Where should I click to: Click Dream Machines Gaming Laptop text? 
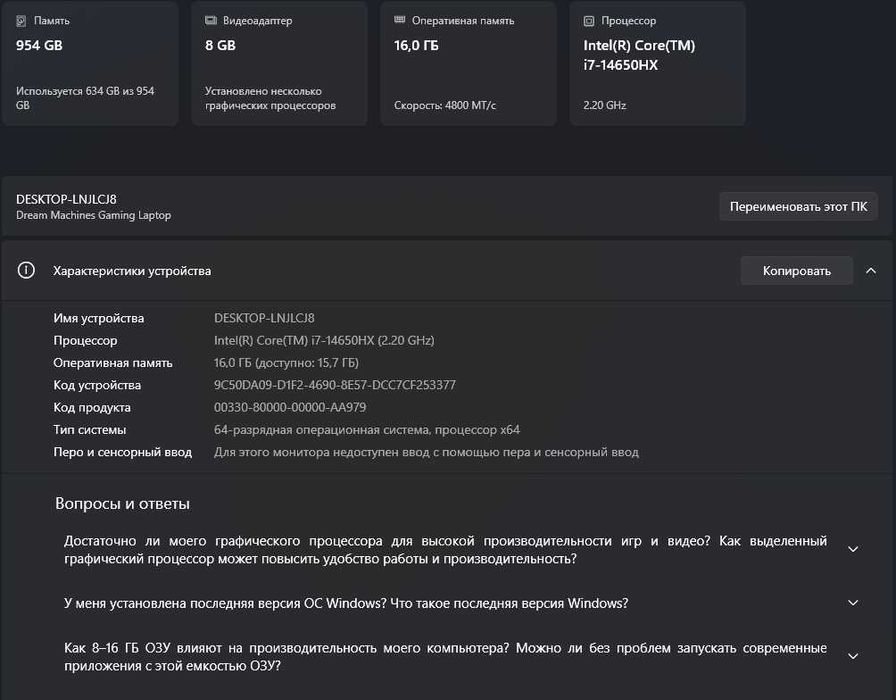click(93, 215)
